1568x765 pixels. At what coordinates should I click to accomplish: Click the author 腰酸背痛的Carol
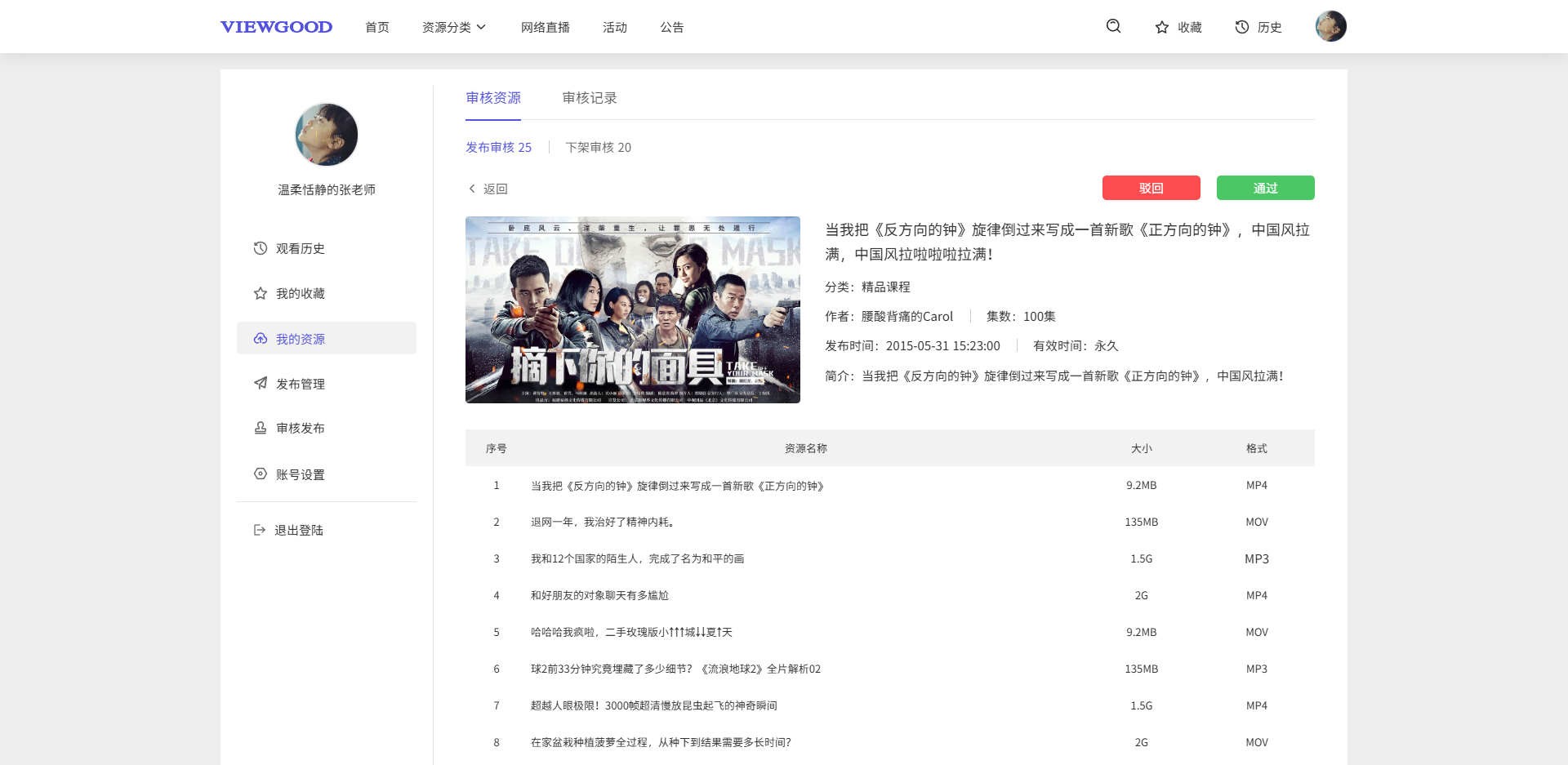point(906,316)
